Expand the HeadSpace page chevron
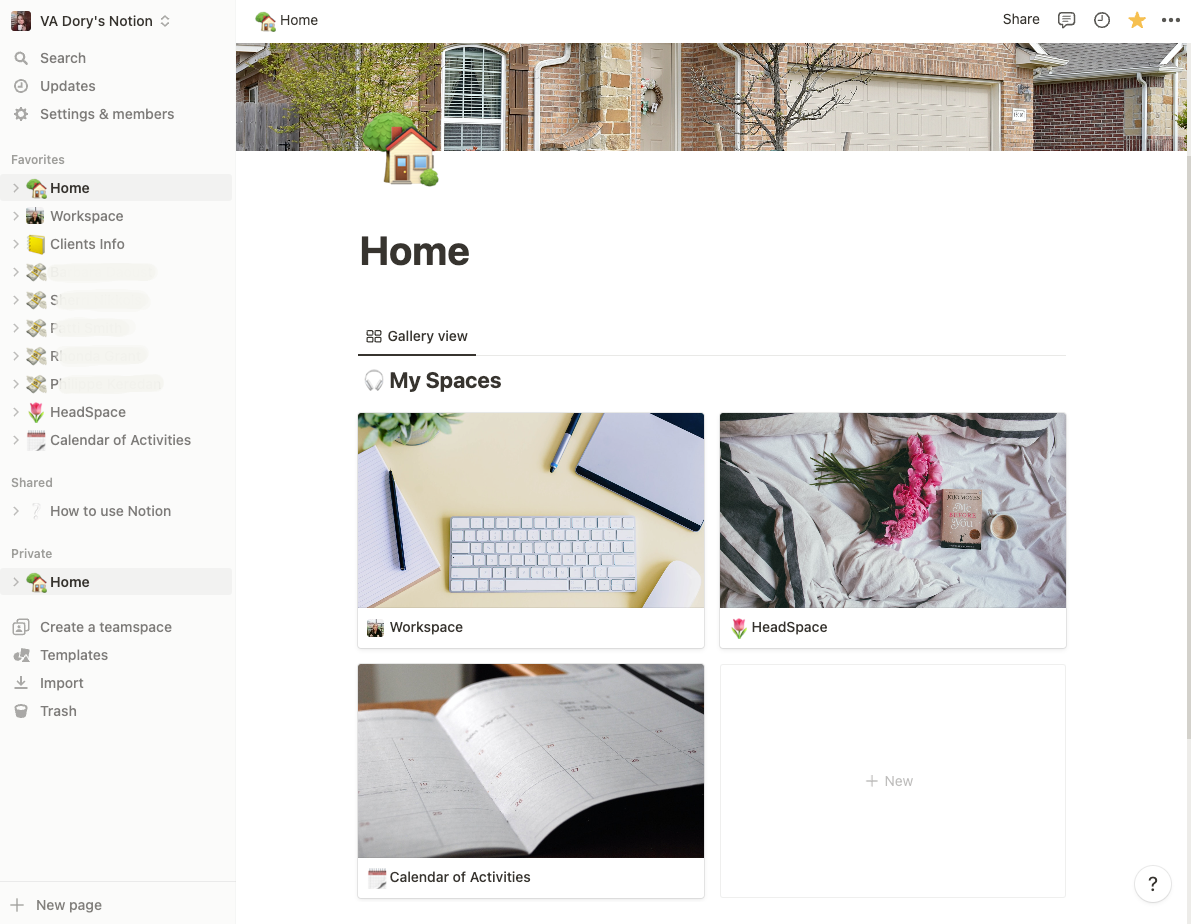The width and height of the screenshot is (1191, 924). (x=16, y=412)
